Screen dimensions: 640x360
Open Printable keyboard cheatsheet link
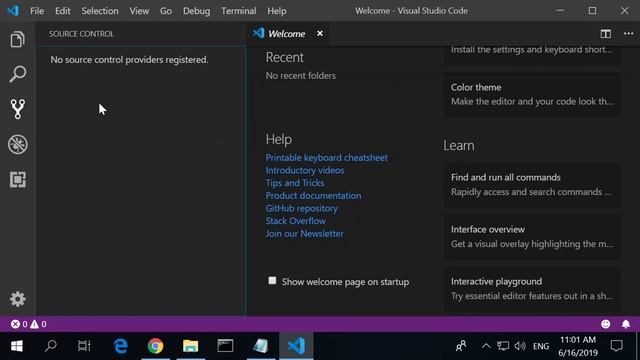327,158
